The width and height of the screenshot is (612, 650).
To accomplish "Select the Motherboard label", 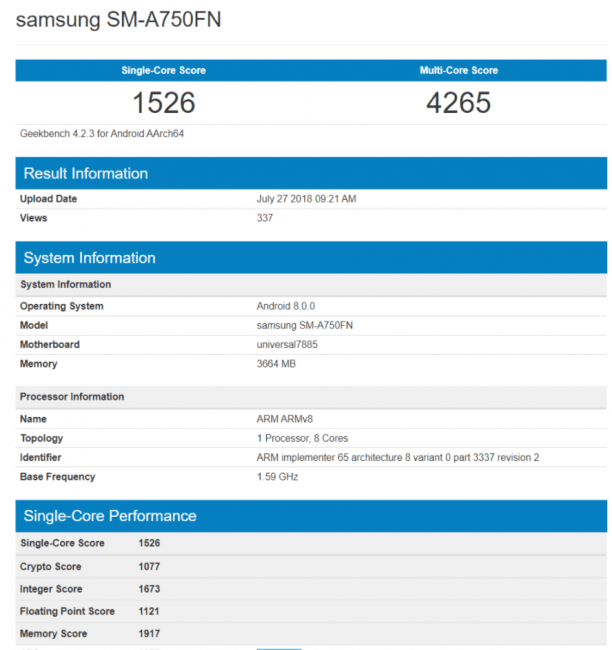I will [x=49, y=344].
